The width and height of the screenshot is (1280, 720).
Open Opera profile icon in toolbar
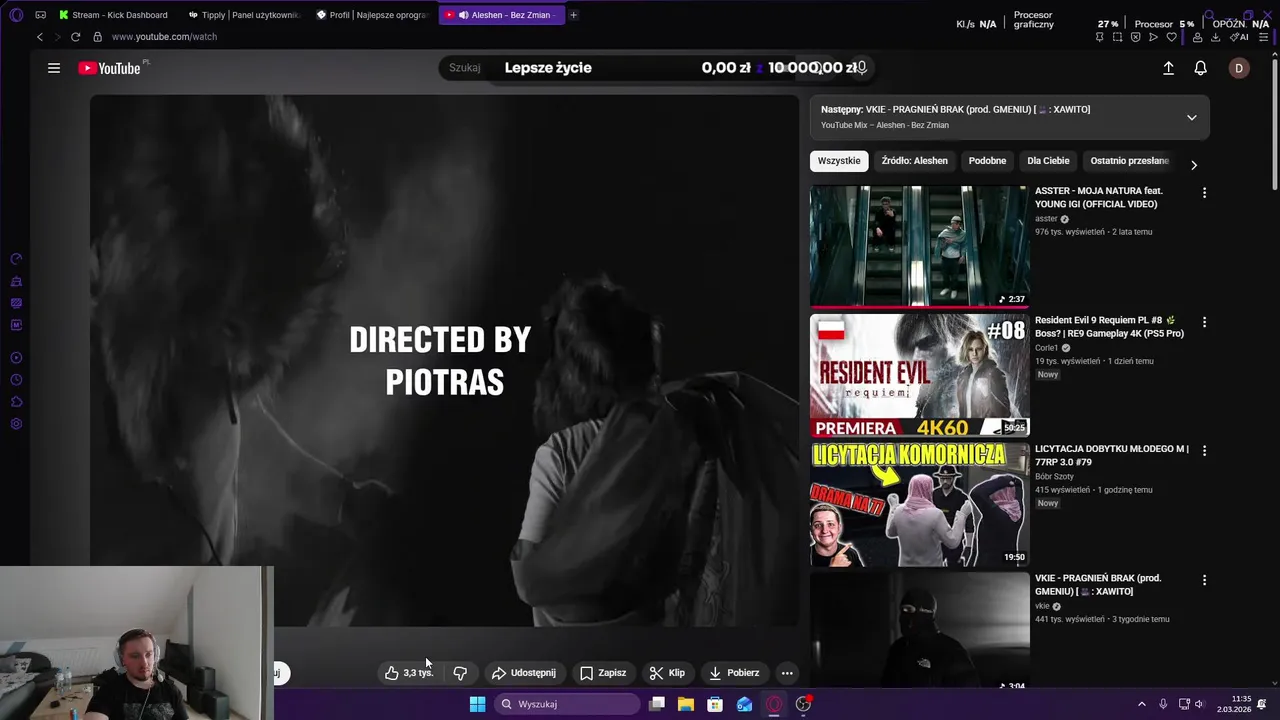[x=1197, y=37]
